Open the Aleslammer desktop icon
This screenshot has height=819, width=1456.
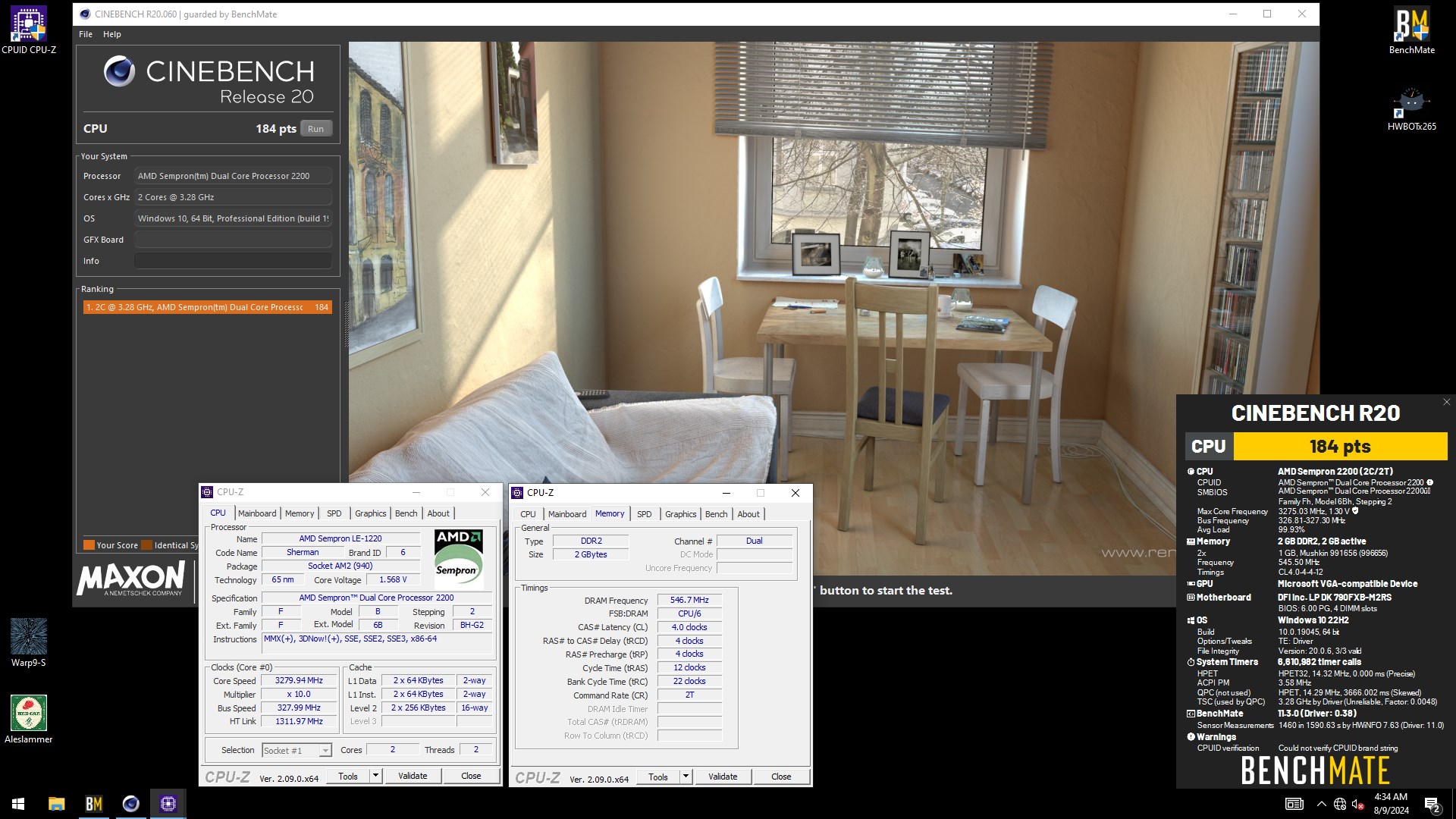coord(29,719)
